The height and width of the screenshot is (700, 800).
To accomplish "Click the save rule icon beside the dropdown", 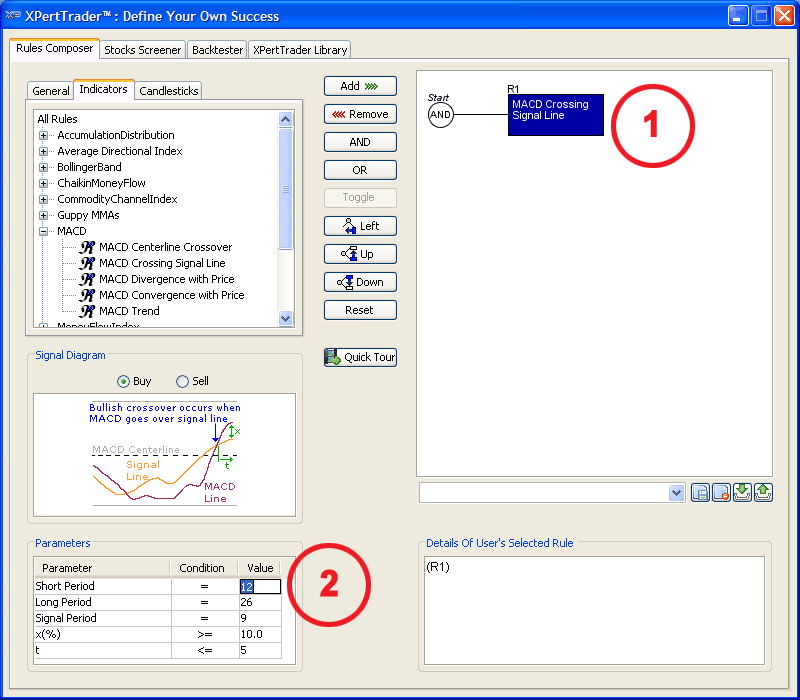I will point(700,493).
